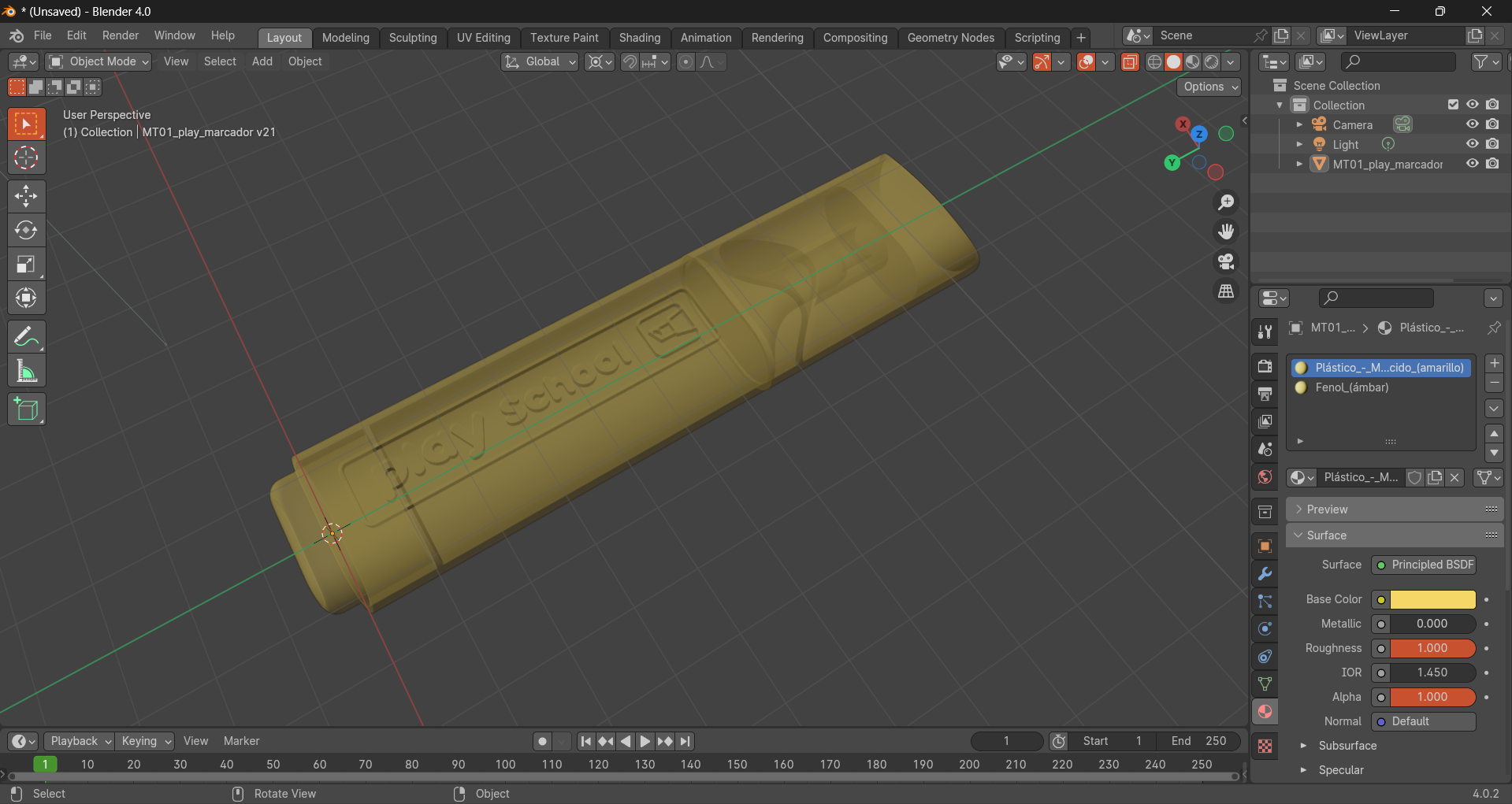
Task: Switch to material preview shading
Action: pos(1192,62)
